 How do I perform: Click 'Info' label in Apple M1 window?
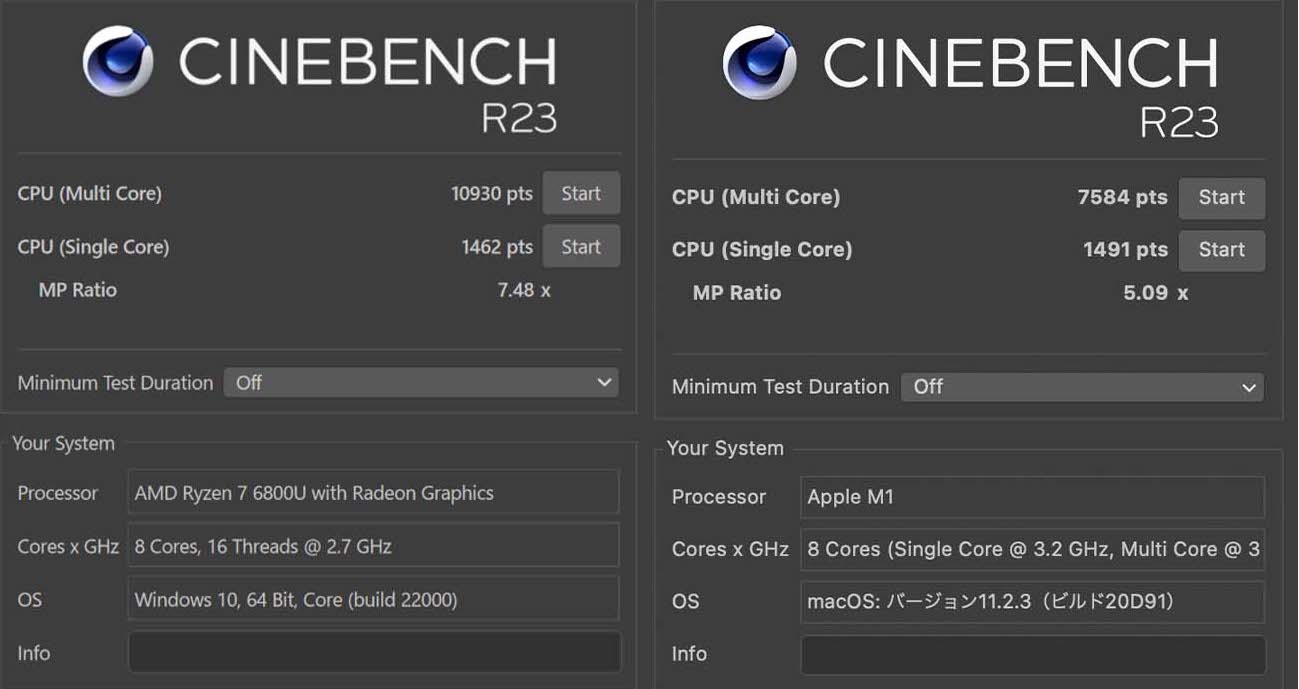(689, 654)
